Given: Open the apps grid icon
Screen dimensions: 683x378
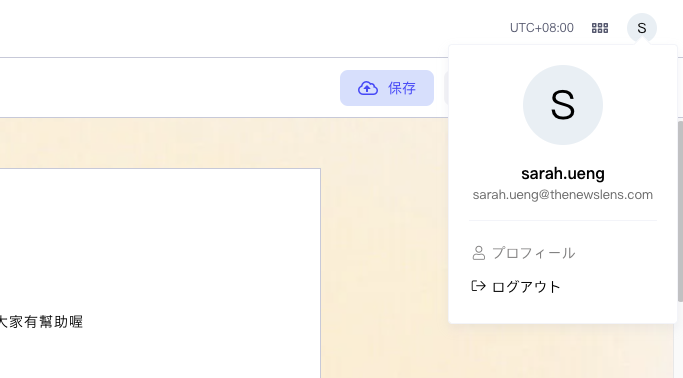Looking at the screenshot, I should point(600,28).
